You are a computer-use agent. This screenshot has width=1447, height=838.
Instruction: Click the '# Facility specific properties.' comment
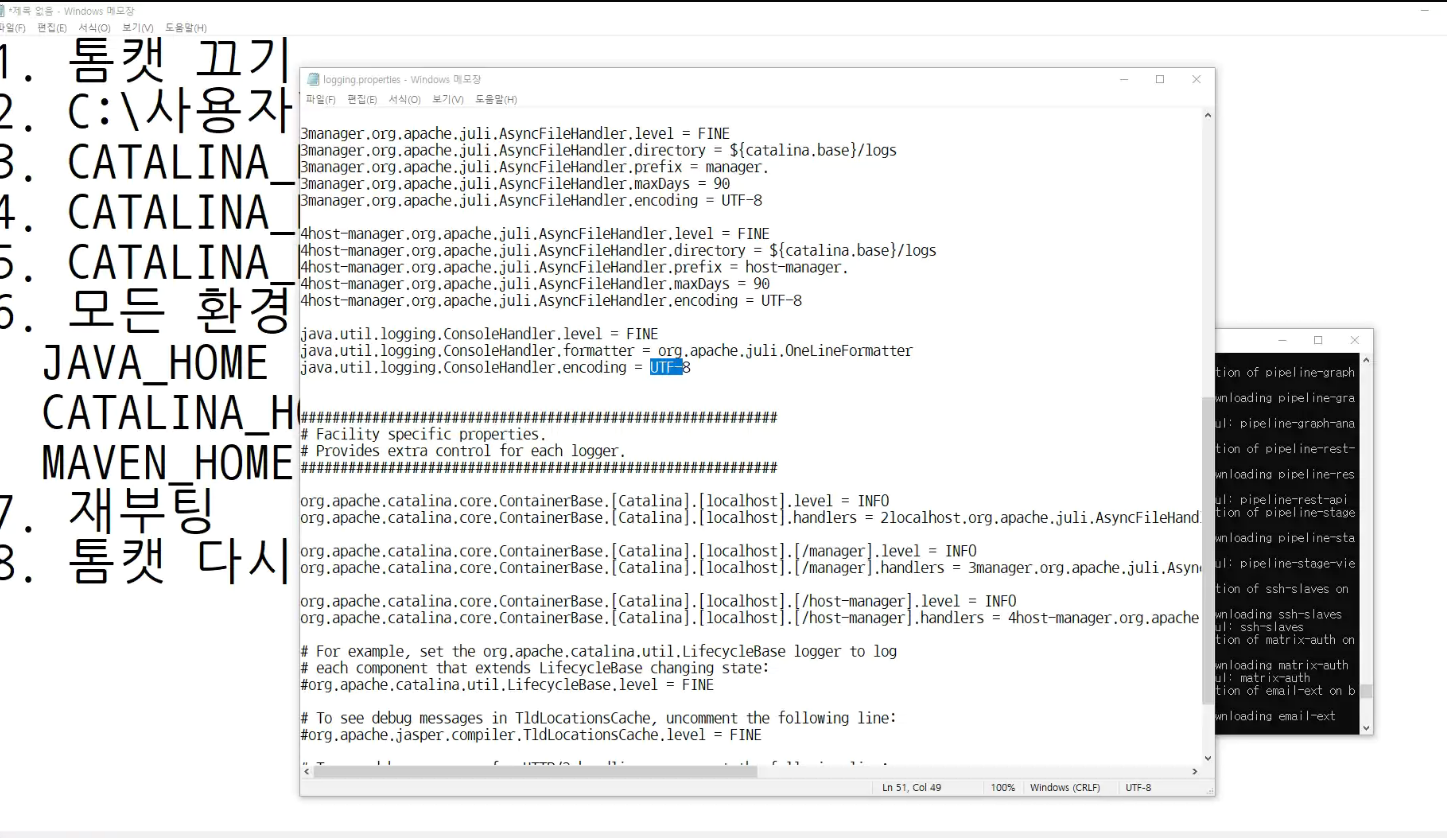click(x=423, y=434)
